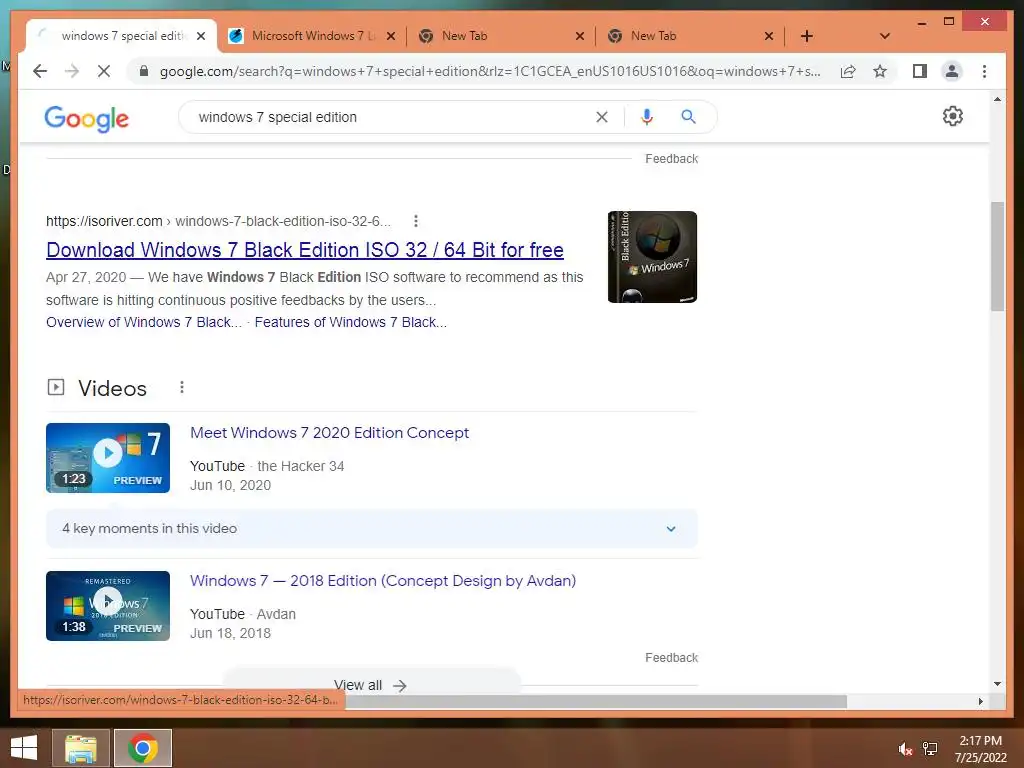Open Download Windows 7 Black Edition ISO link
Viewport: 1024px width, 768px height.
coord(305,250)
